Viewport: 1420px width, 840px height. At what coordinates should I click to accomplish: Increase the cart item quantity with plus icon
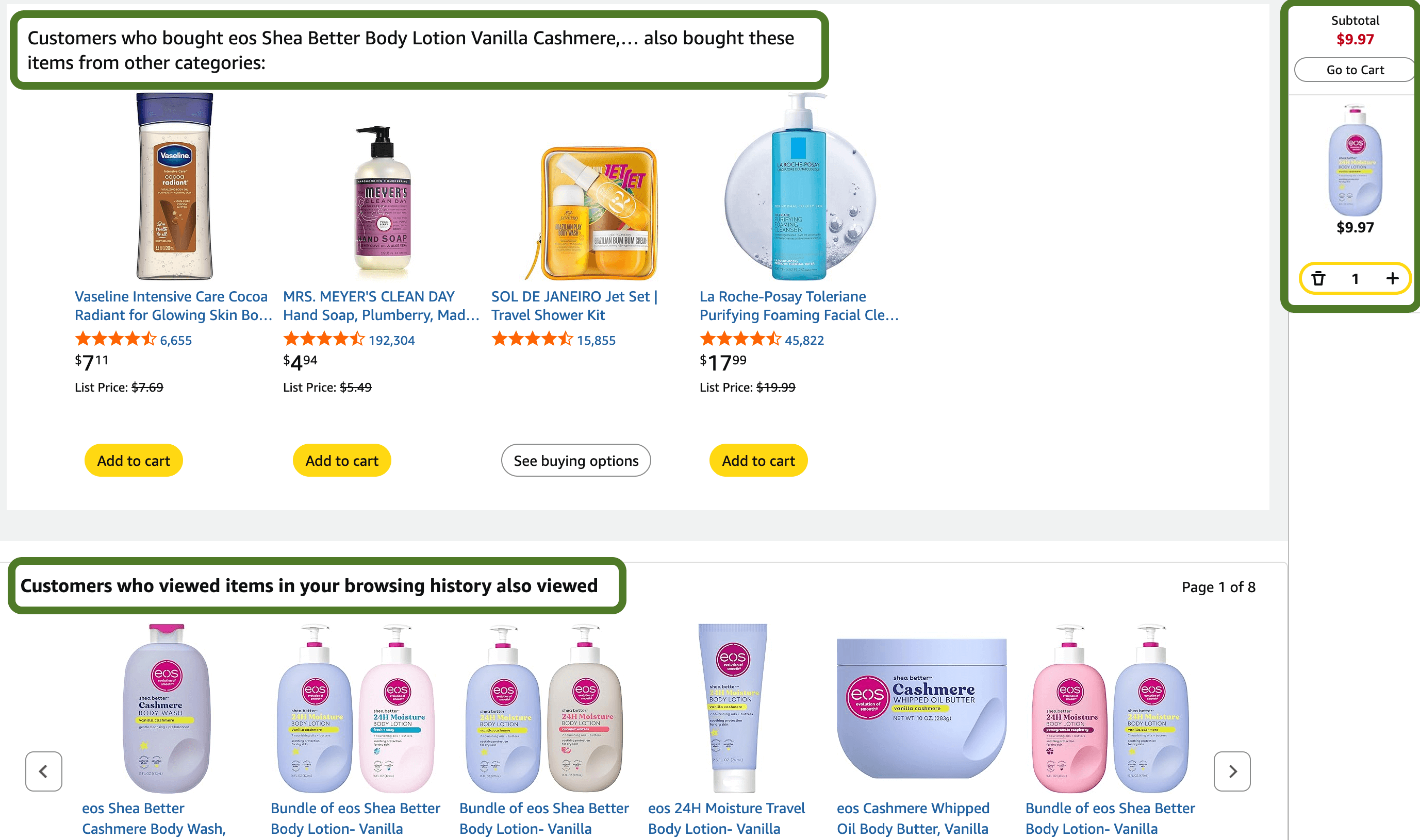point(1393,278)
